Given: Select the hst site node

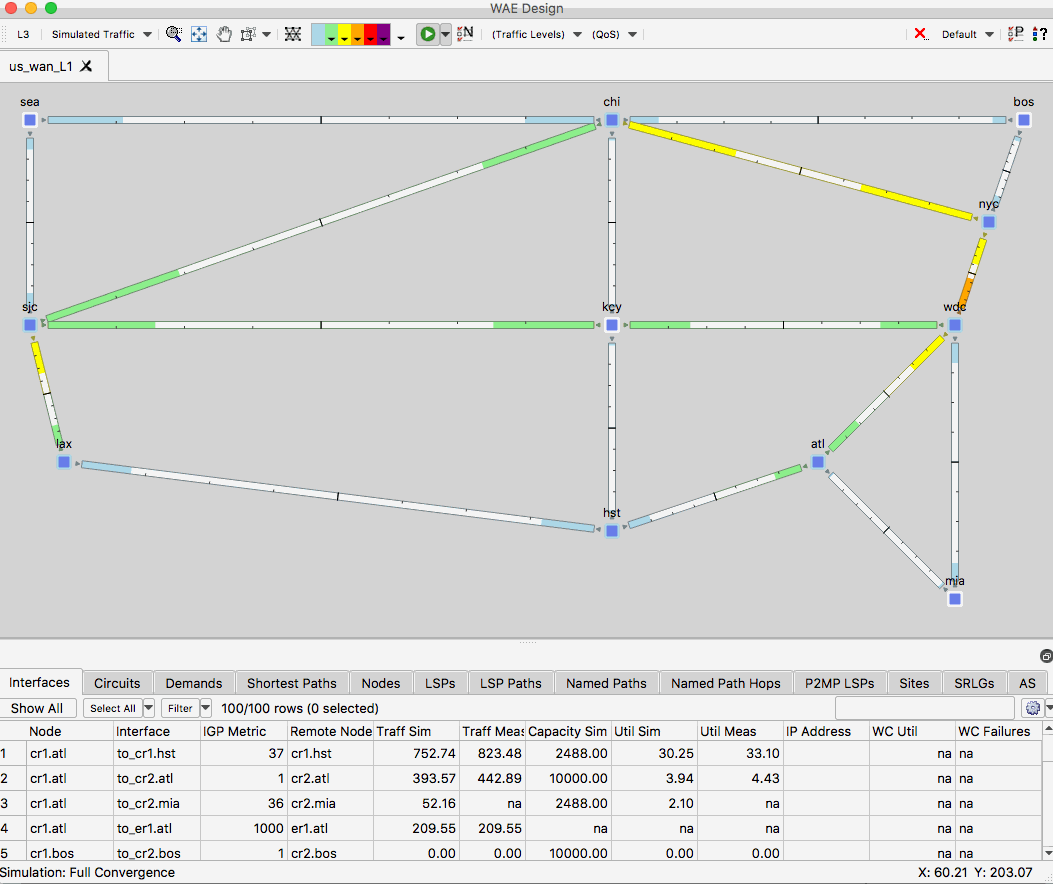Looking at the screenshot, I should point(612,531).
